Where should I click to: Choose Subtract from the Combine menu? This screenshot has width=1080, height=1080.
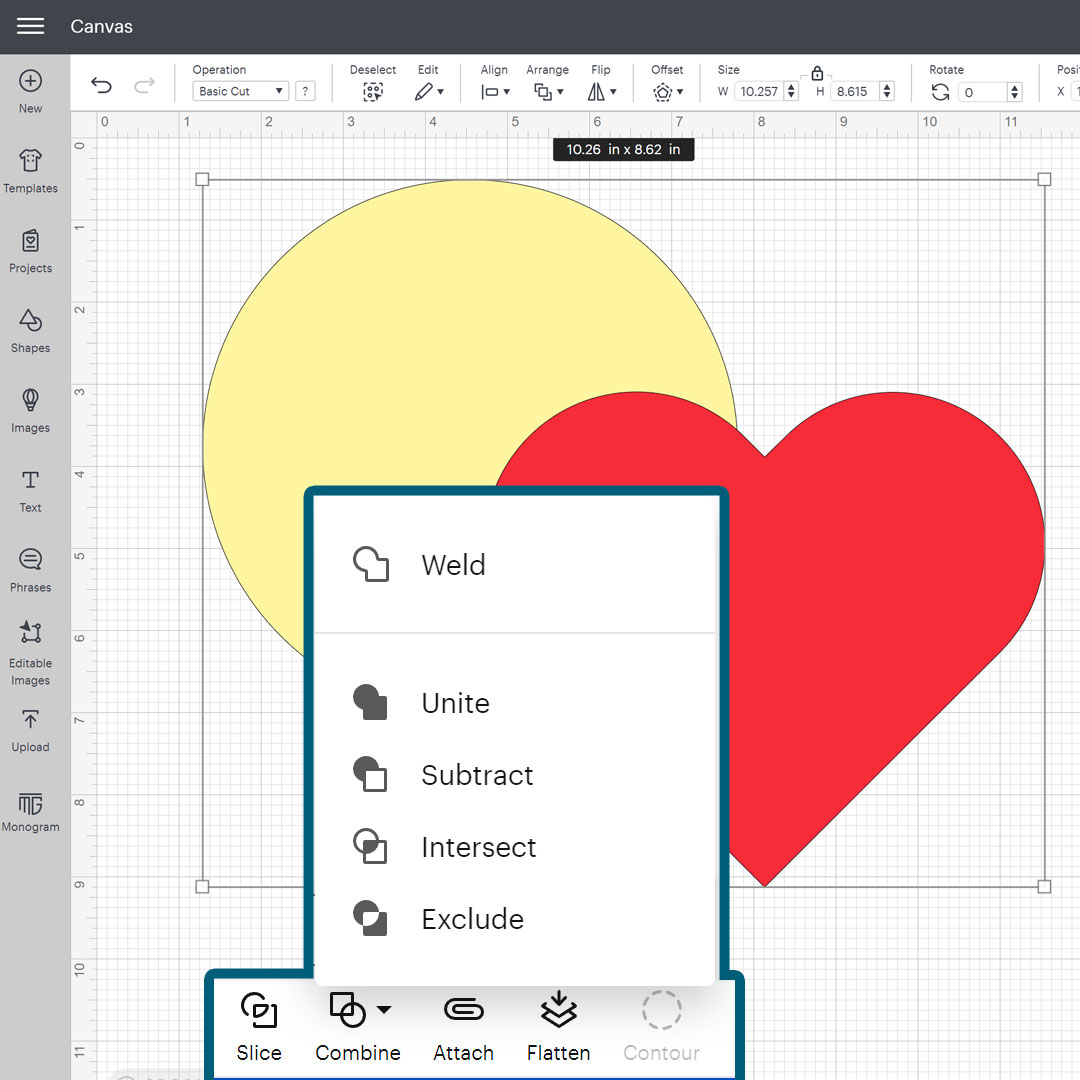(x=477, y=775)
